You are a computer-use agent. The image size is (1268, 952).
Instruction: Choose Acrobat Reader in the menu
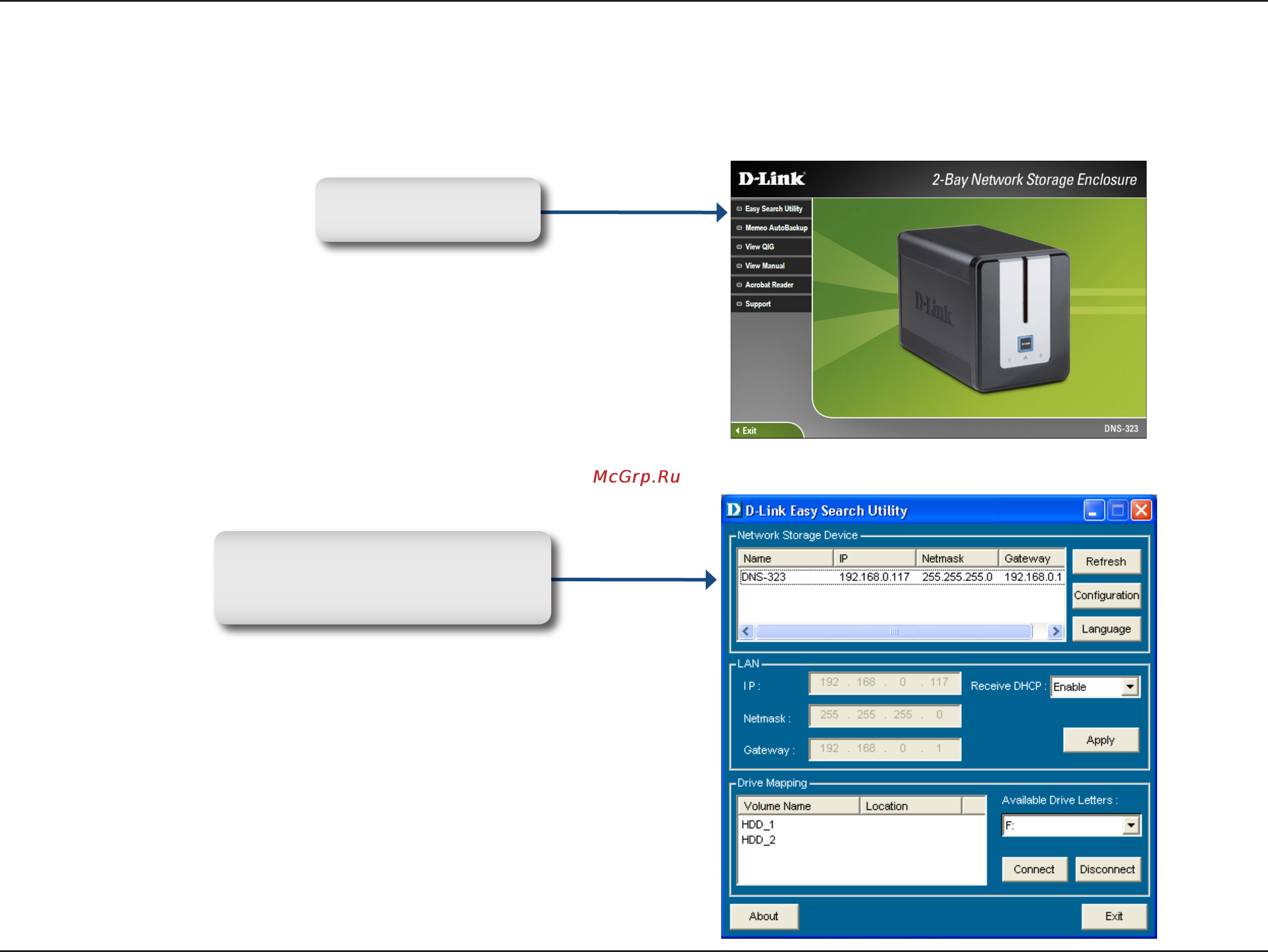tap(771, 284)
